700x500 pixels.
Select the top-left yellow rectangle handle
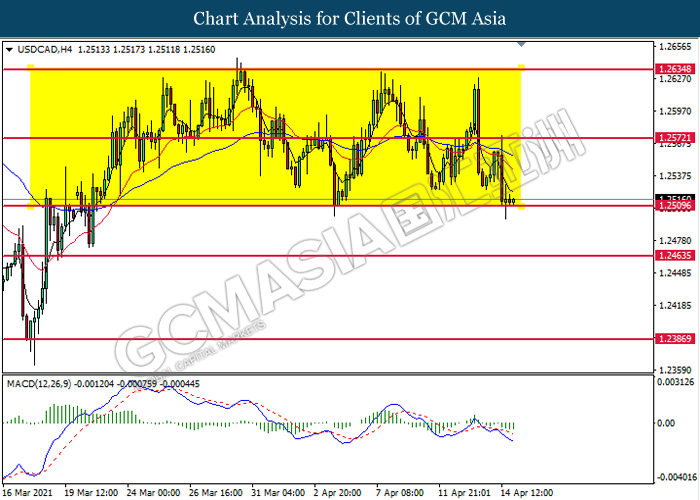tap(30, 67)
